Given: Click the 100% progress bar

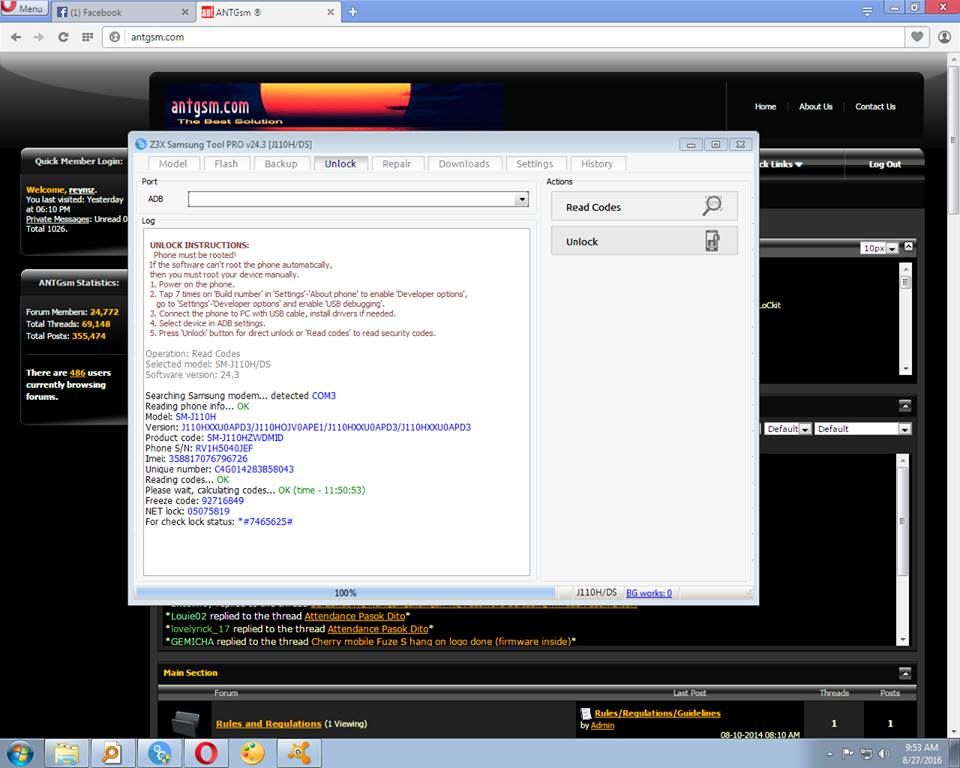Looking at the screenshot, I should [345, 593].
